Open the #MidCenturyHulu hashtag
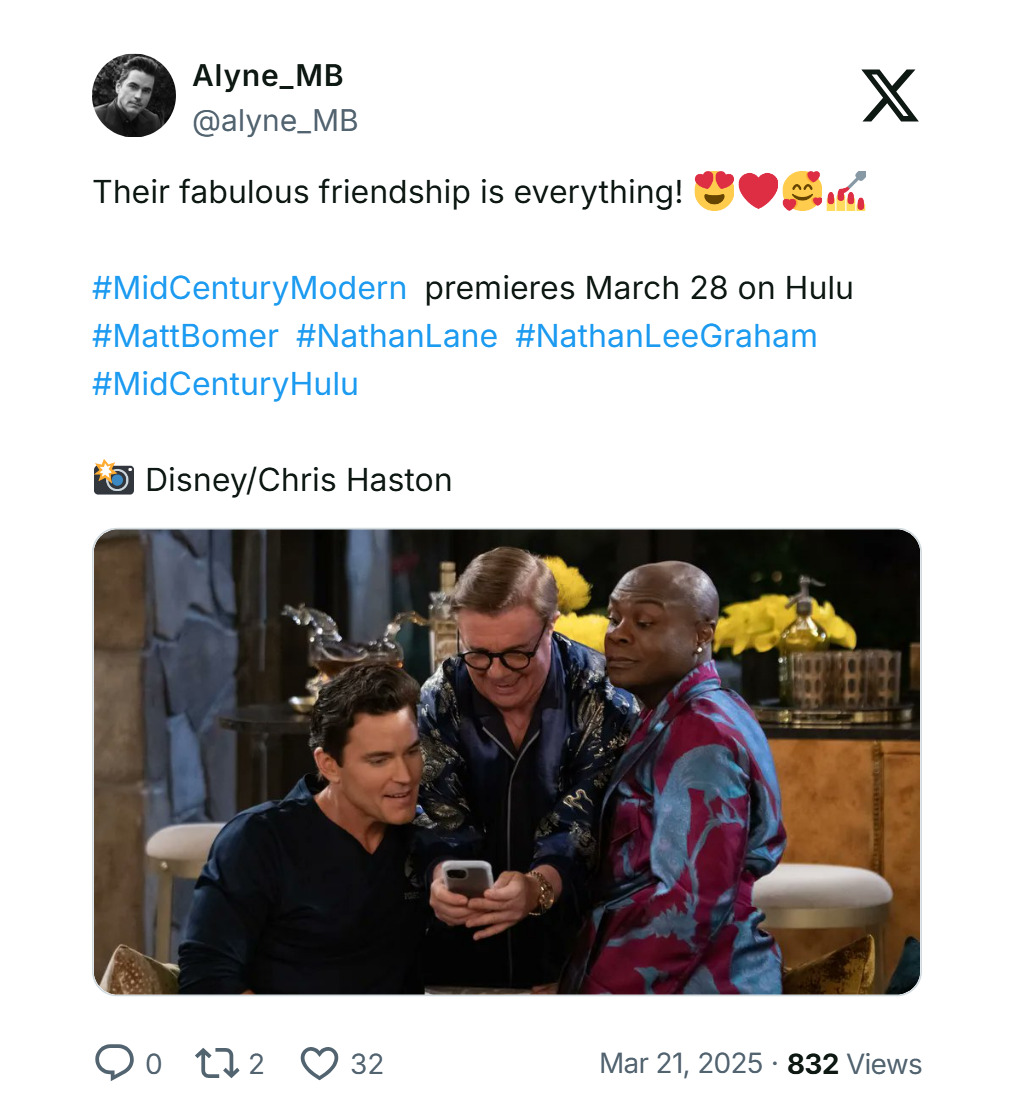 [x=225, y=384]
